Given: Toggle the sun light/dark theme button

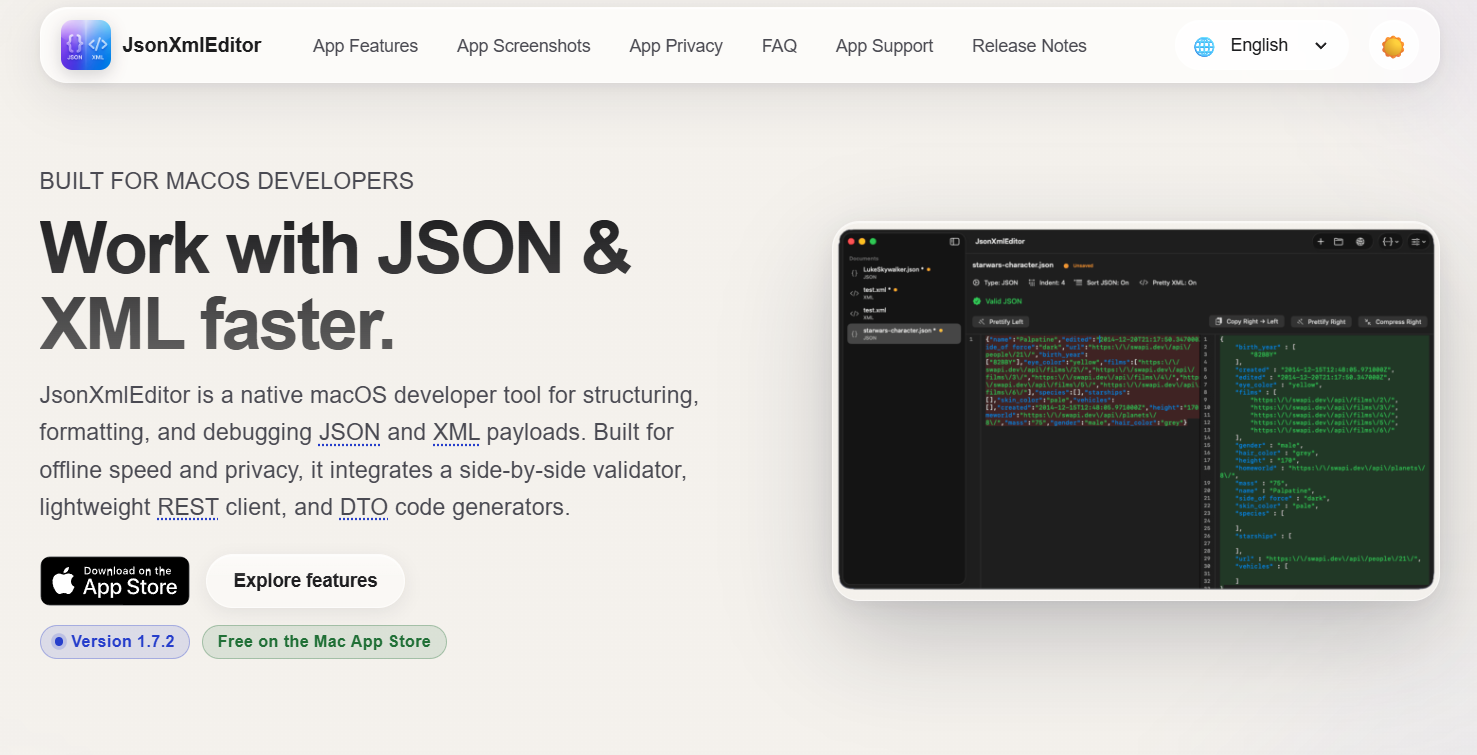Looking at the screenshot, I should (1393, 46).
